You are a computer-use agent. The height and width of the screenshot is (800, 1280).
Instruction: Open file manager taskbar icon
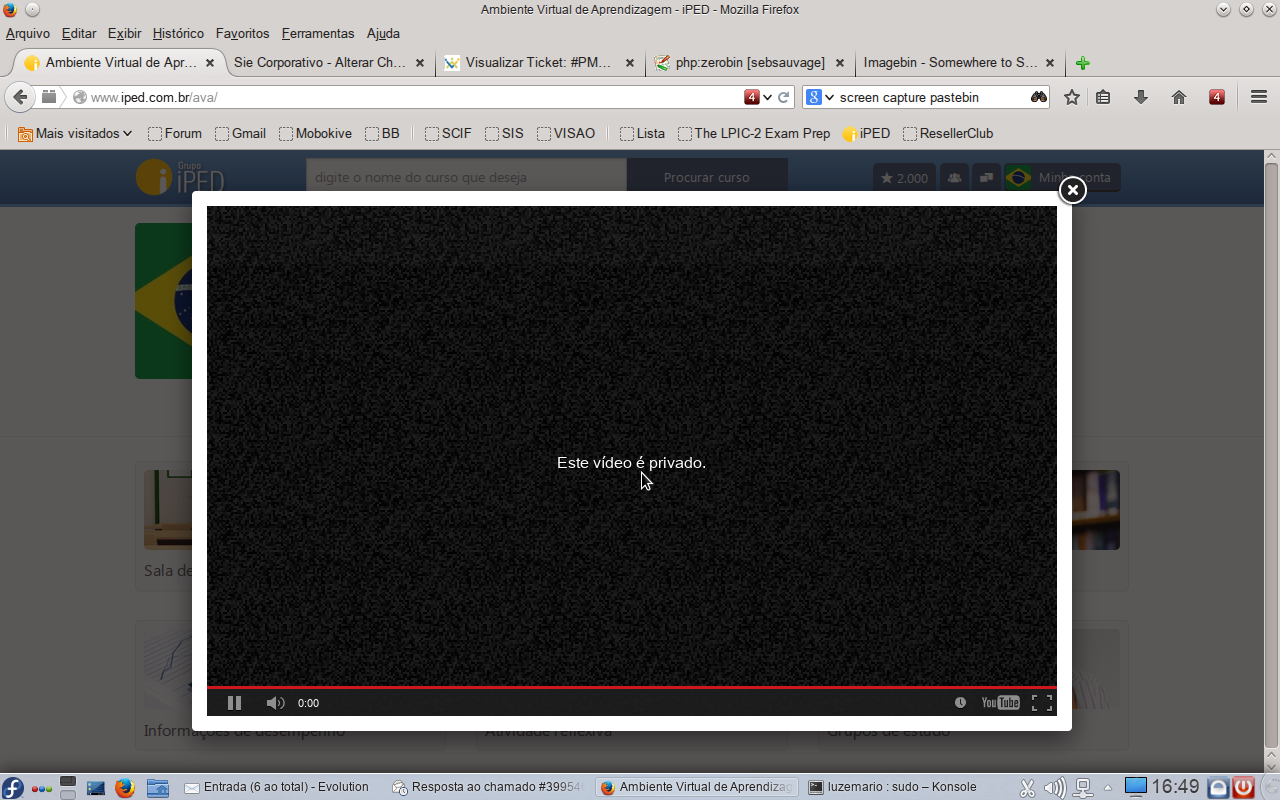(x=158, y=787)
